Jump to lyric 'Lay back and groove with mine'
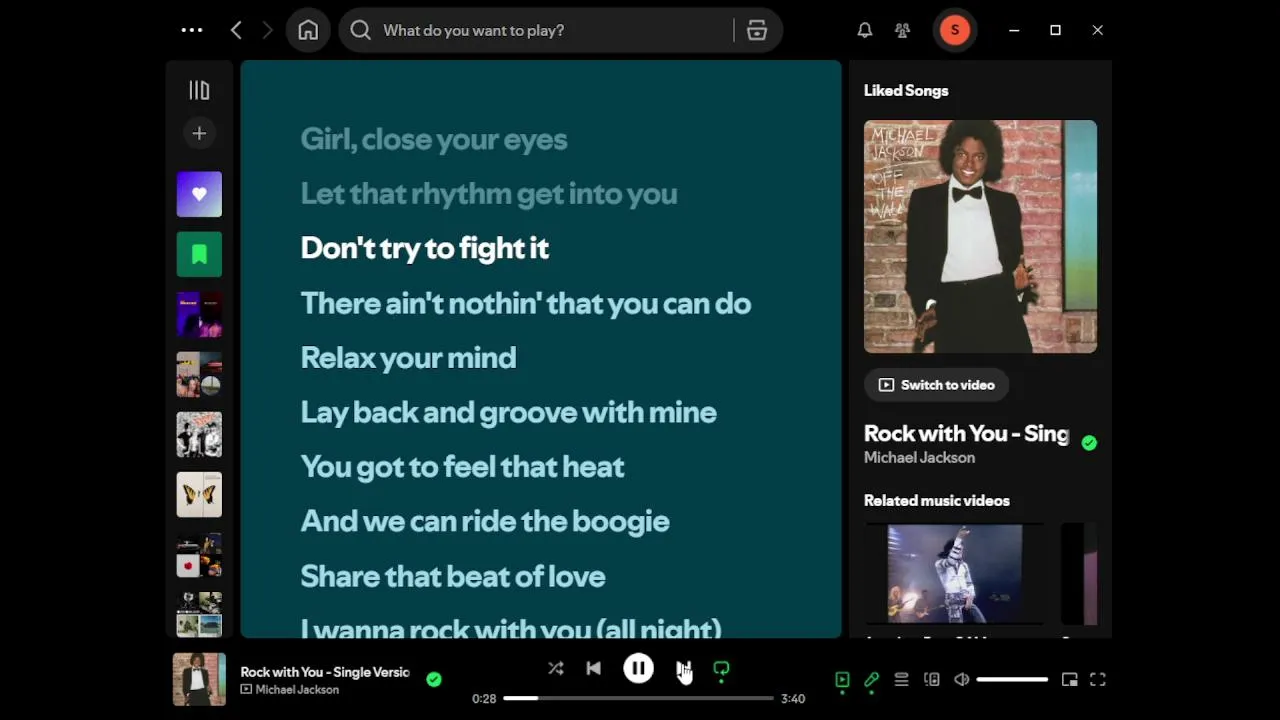The image size is (1280, 720). [x=509, y=412]
